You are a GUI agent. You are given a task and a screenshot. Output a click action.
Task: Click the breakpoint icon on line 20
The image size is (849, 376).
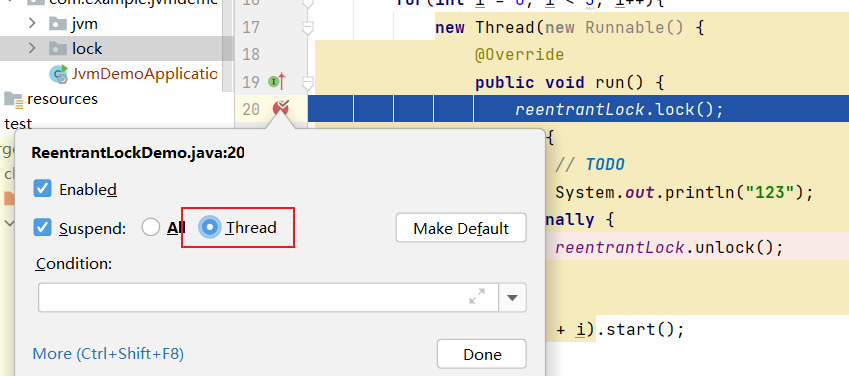tap(281, 108)
